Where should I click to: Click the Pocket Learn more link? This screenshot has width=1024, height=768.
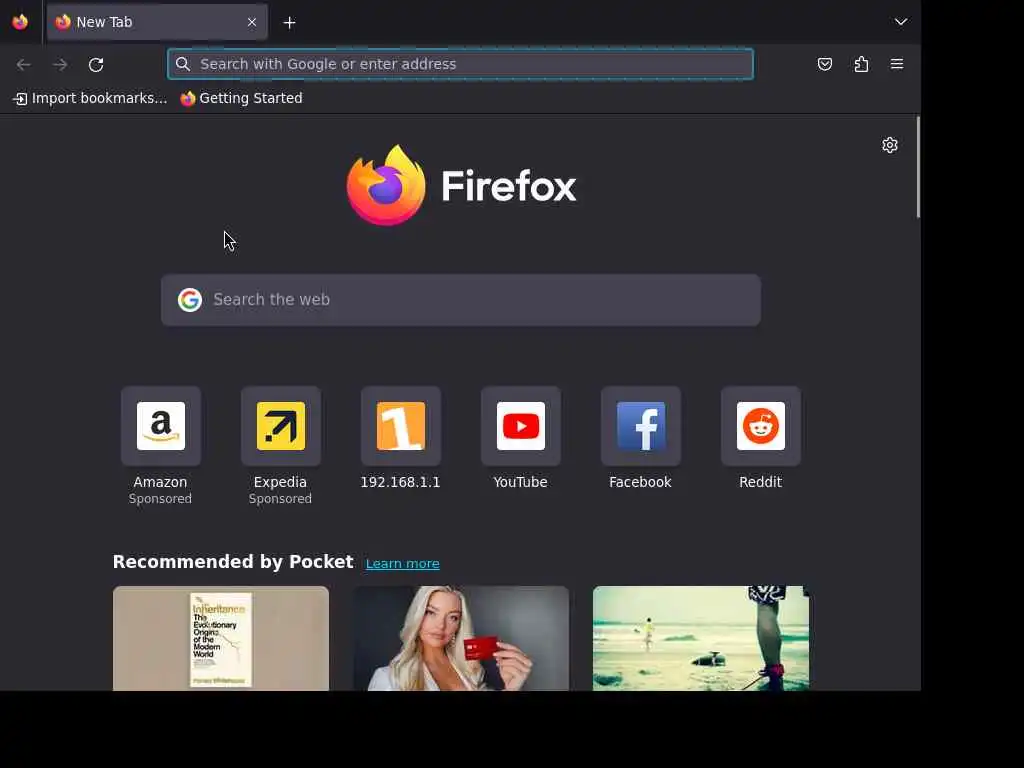tap(402, 564)
